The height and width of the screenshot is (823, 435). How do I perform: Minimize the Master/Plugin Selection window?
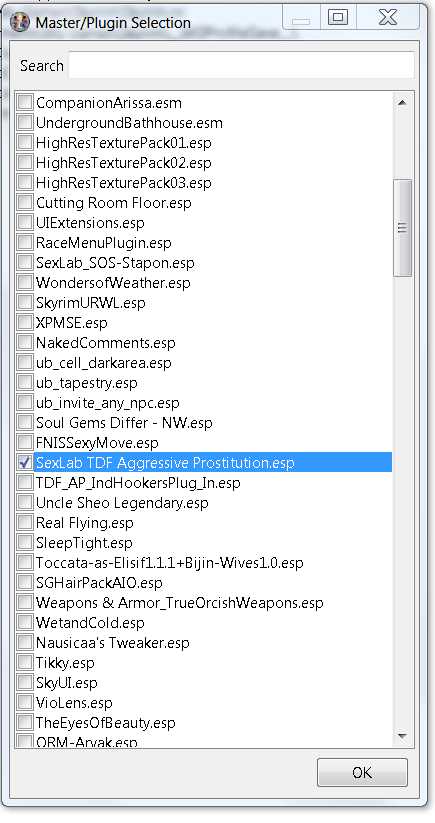click(x=301, y=17)
